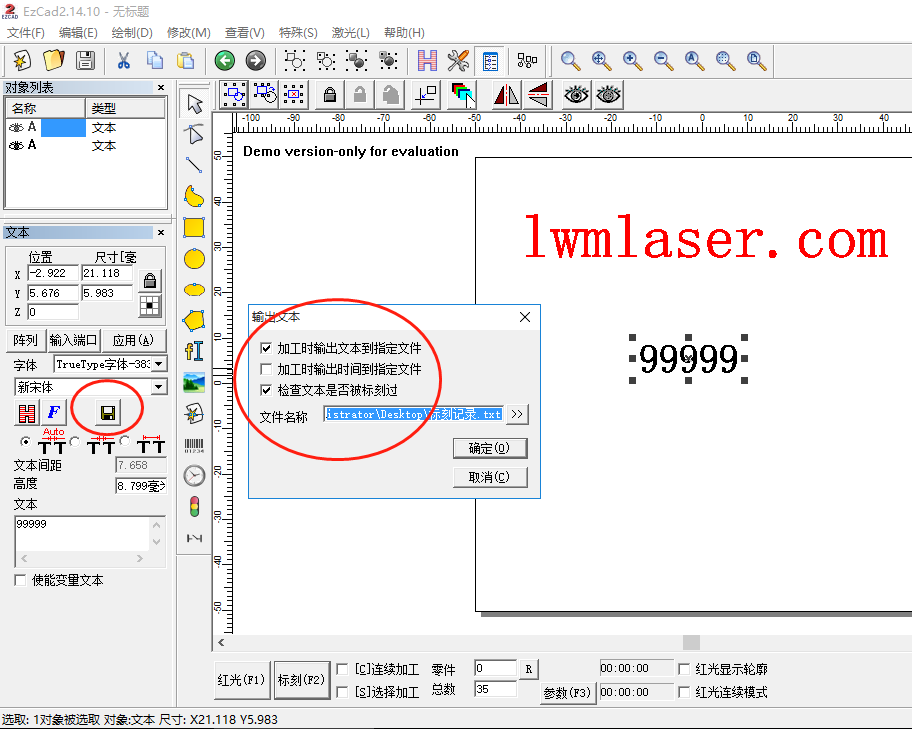The image size is (912, 729).
Task: Uncheck 加工时输出文本到指定文件 checkbox
Action: pos(266,349)
